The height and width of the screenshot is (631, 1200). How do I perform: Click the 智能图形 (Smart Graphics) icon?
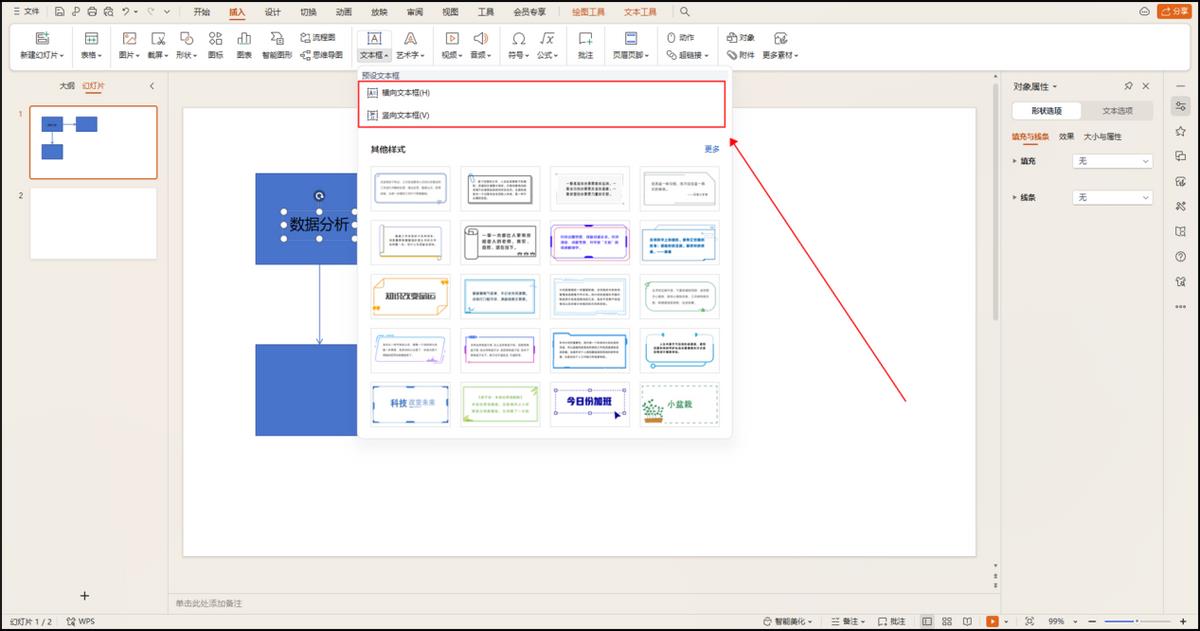(x=276, y=38)
